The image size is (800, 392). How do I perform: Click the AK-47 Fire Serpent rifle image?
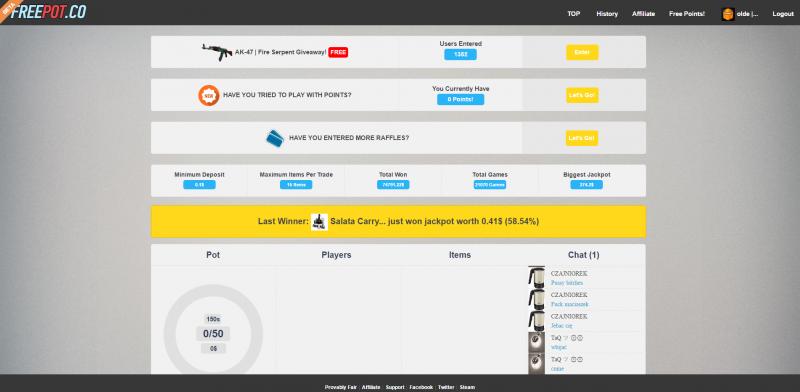click(217, 52)
